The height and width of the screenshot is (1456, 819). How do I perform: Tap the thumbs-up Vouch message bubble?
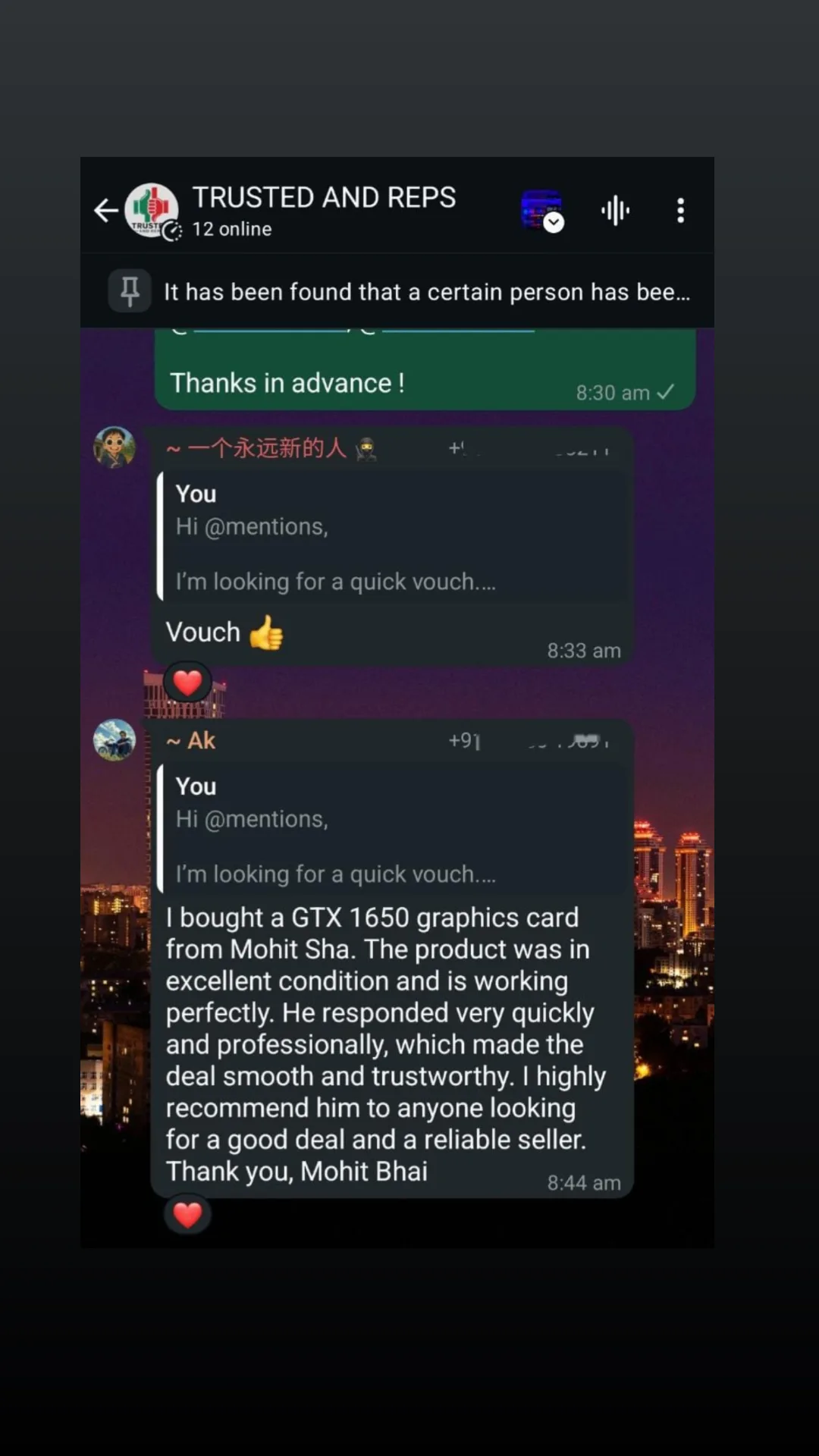pyautogui.click(x=392, y=548)
